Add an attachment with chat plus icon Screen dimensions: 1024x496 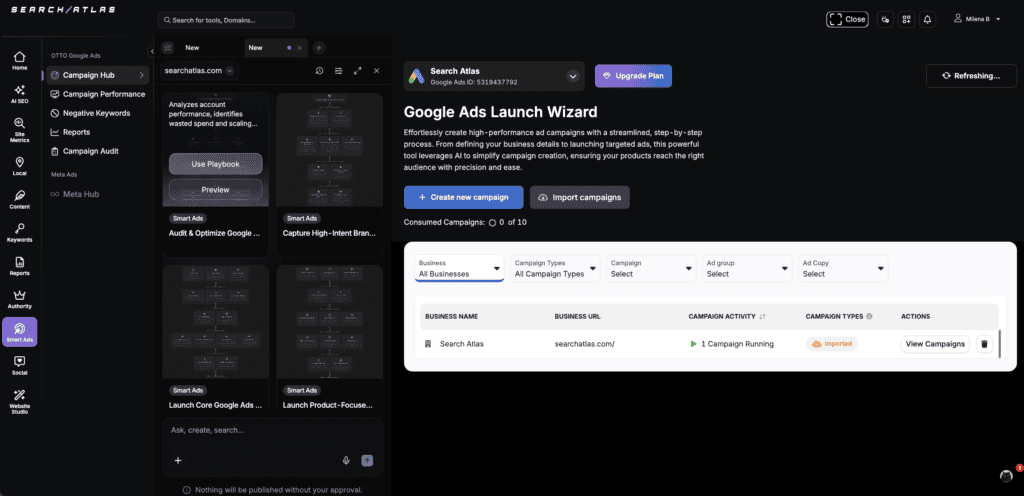click(x=178, y=460)
